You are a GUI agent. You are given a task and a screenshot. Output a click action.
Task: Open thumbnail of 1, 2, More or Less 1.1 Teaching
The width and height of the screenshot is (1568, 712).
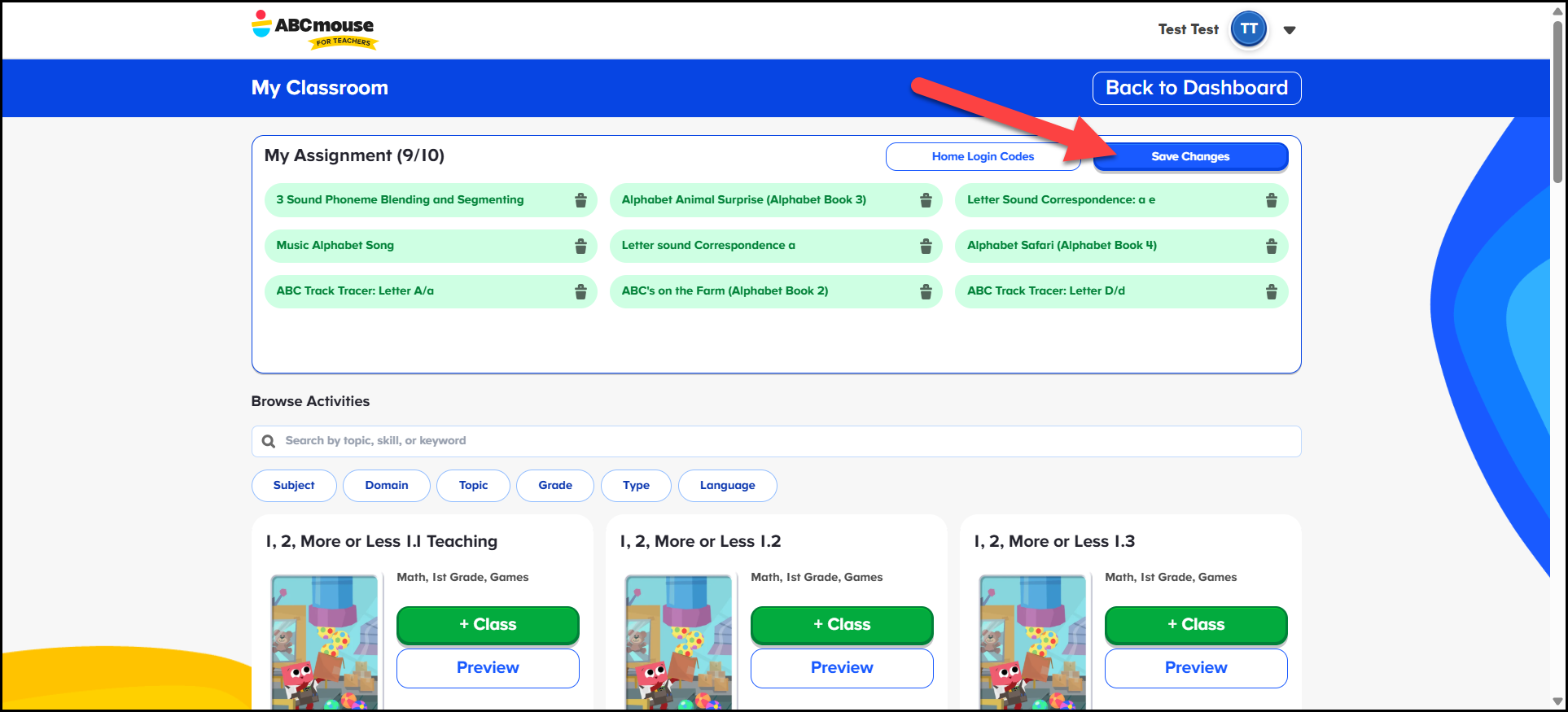[x=325, y=643]
